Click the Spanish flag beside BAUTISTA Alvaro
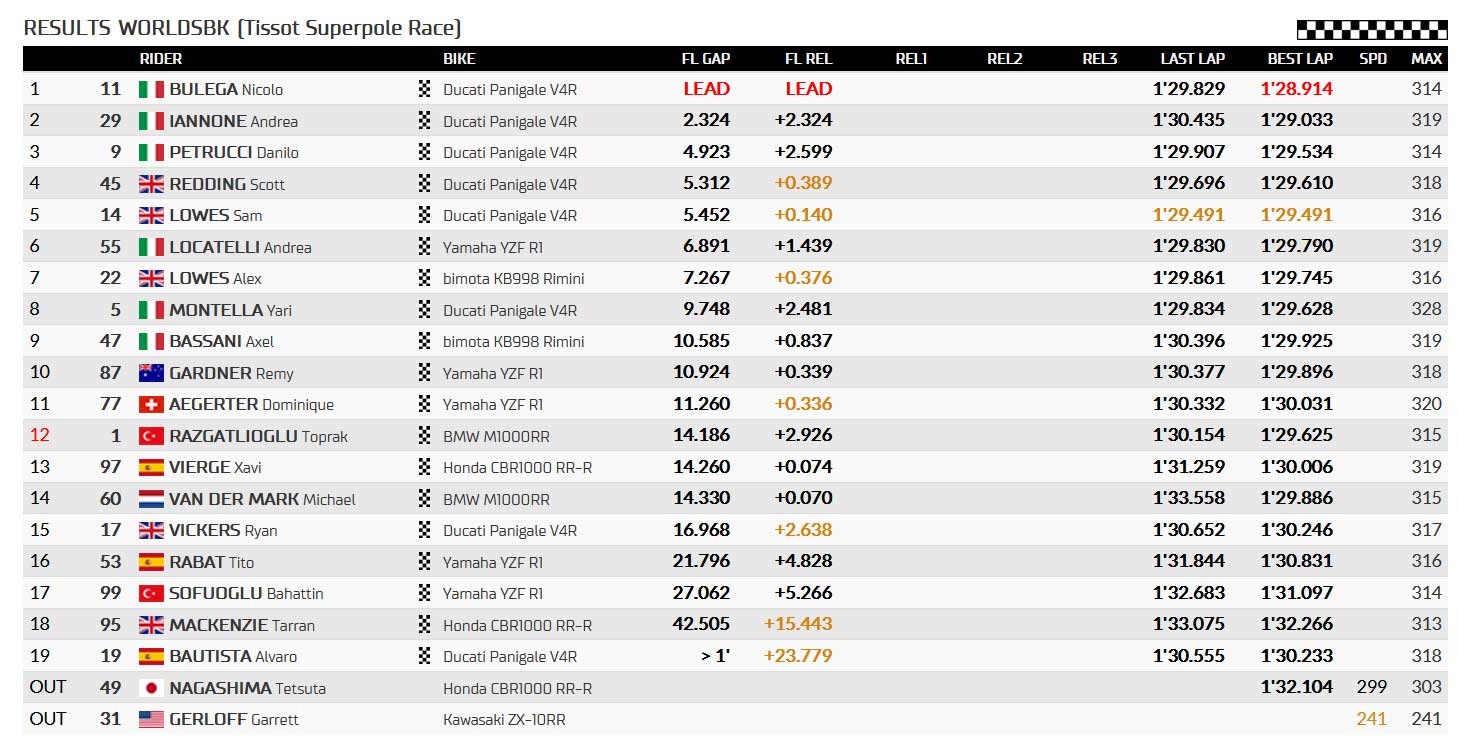This screenshot has height=746, width=1458. pyautogui.click(x=150, y=656)
